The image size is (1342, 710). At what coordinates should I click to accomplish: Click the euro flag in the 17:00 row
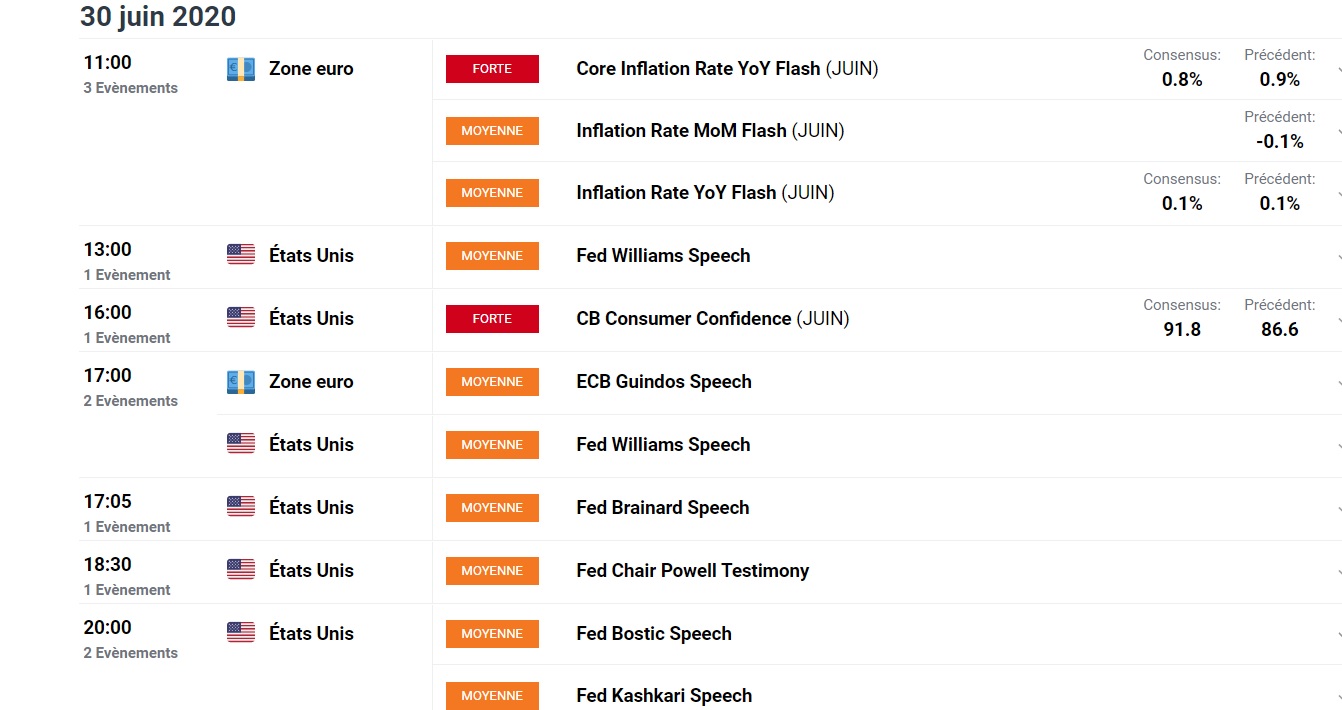click(x=241, y=381)
